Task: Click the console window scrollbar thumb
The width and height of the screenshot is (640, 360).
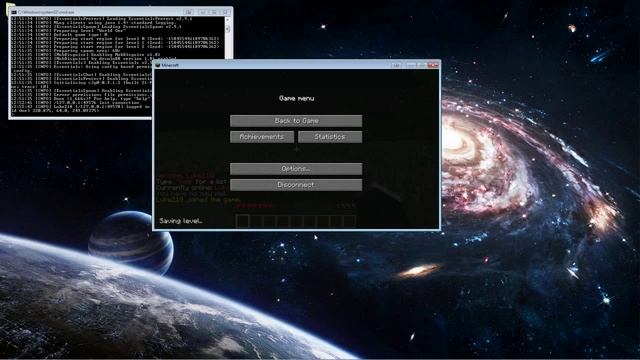Action: pyautogui.click(x=228, y=29)
